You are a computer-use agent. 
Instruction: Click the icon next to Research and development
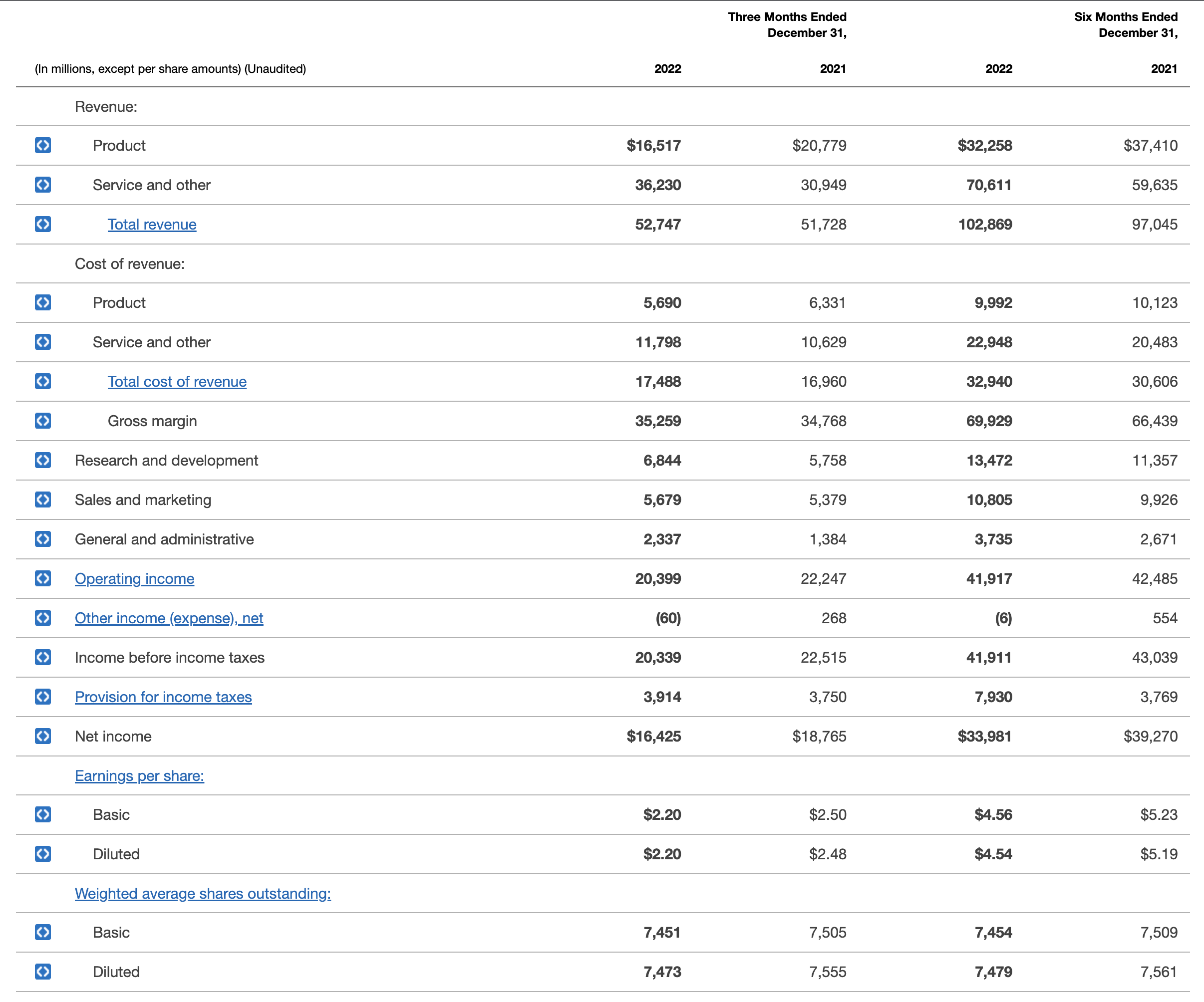(43, 460)
